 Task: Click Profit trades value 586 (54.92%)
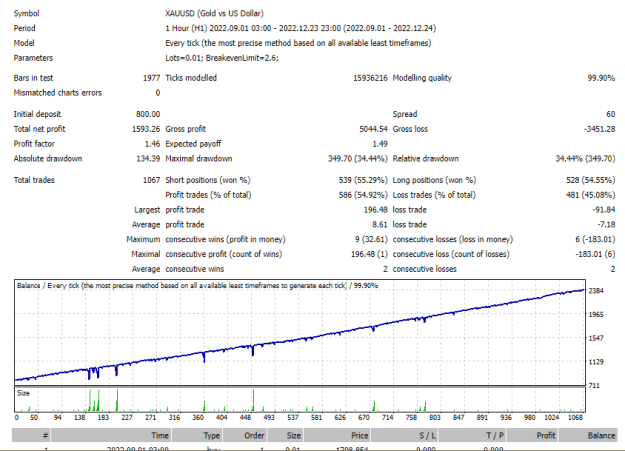pyautogui.click(x=363, y=195)
